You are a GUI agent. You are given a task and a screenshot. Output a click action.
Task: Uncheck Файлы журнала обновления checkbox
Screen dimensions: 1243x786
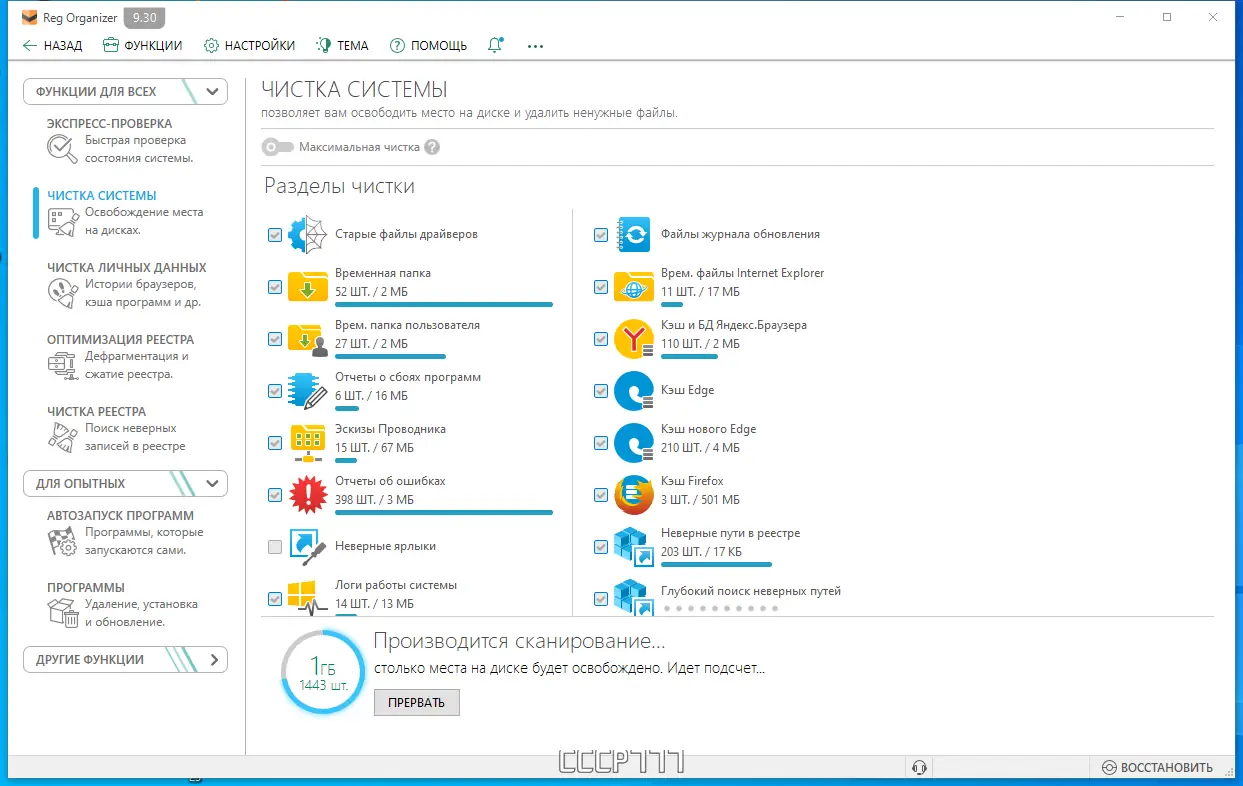[x=601, y=235]
